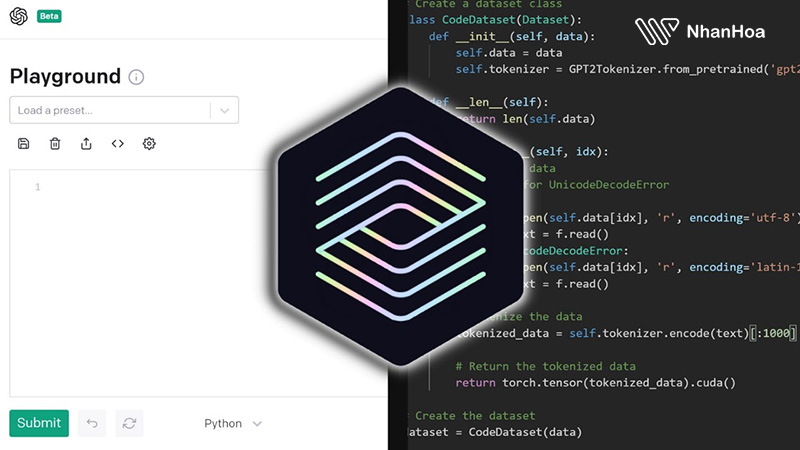Undo last action with arrow button
Viewport: 800px width, 450px height.
(92, 423)
